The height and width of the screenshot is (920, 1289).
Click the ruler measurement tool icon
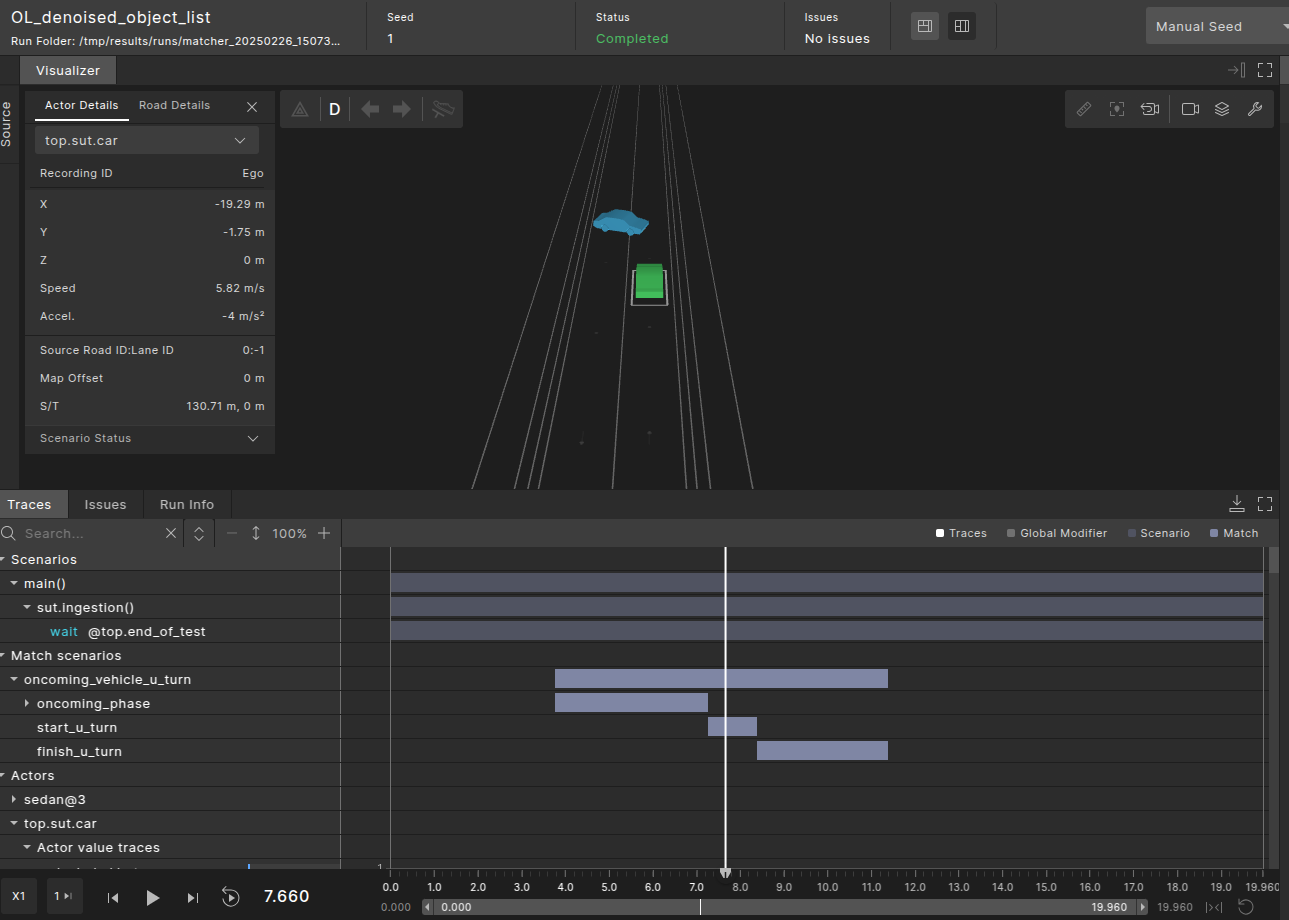pos(1084,109)
